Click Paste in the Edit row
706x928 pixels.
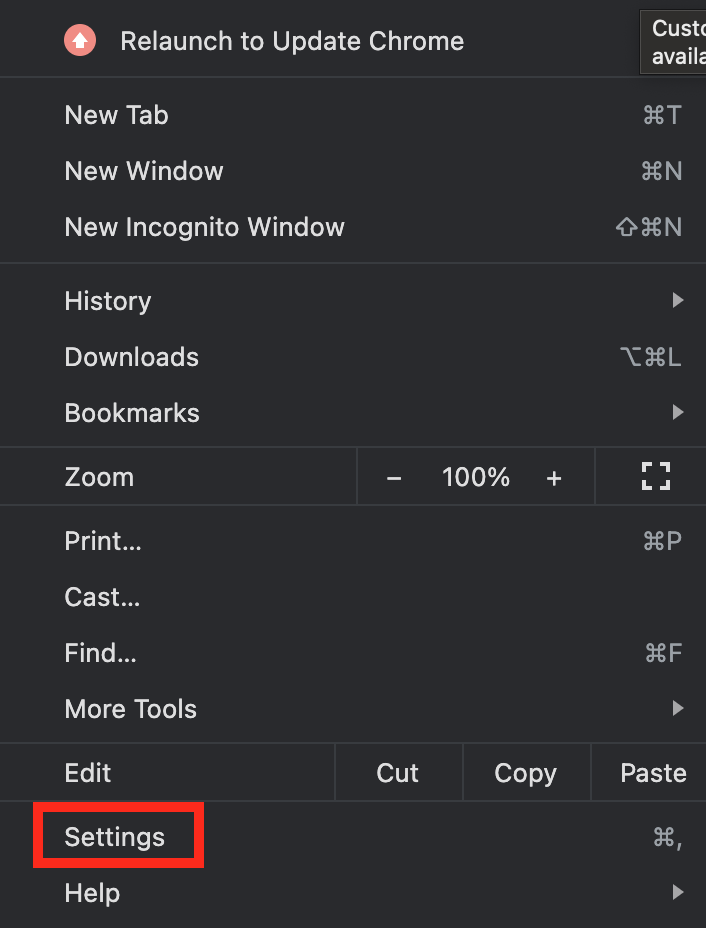652,772
